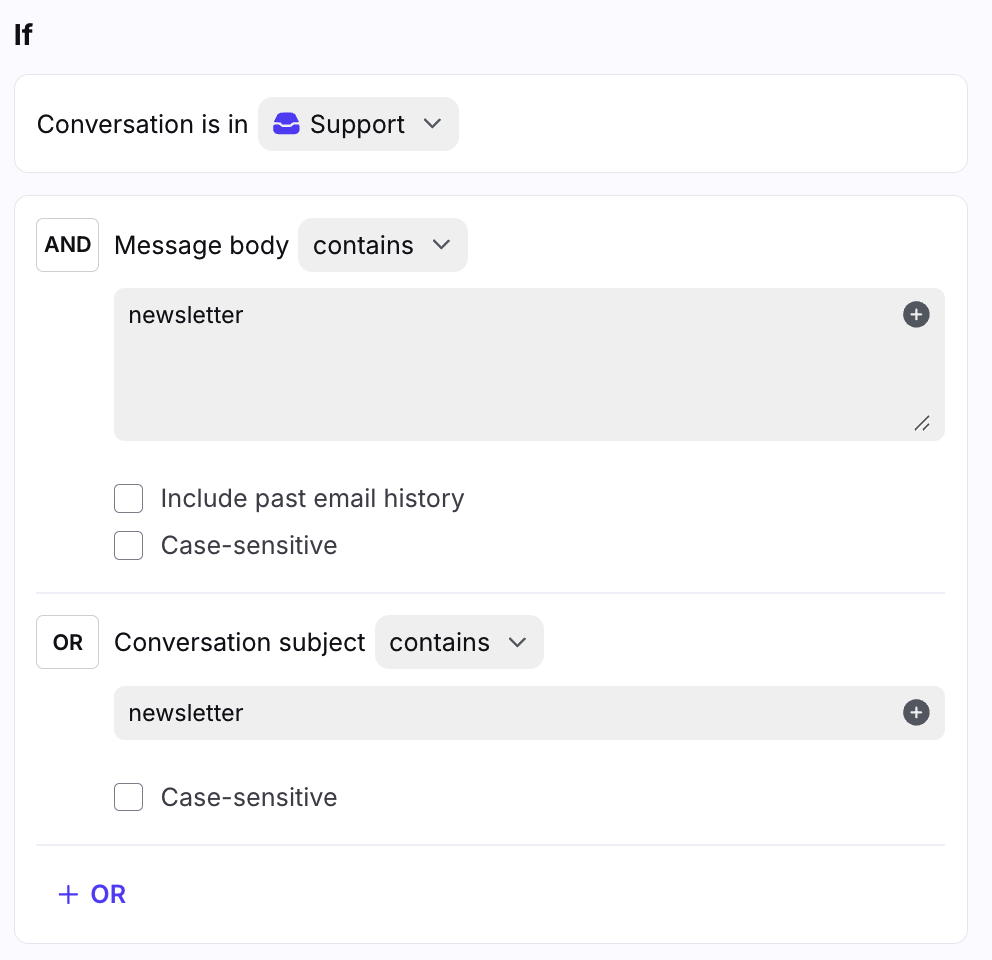Click plus icon in conversation subject field

[916, 713]
